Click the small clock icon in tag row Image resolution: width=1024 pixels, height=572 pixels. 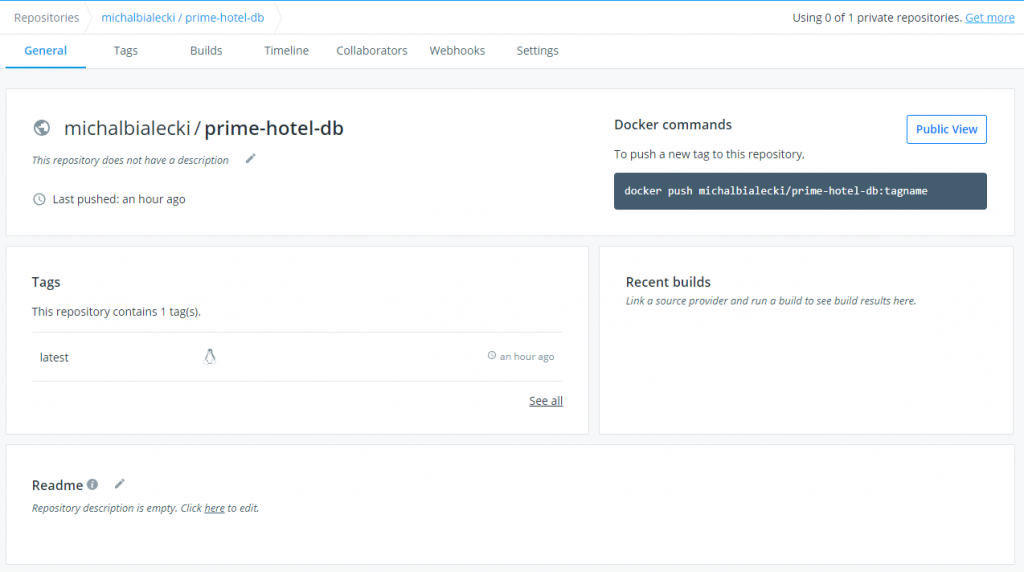tap(492, 355)
